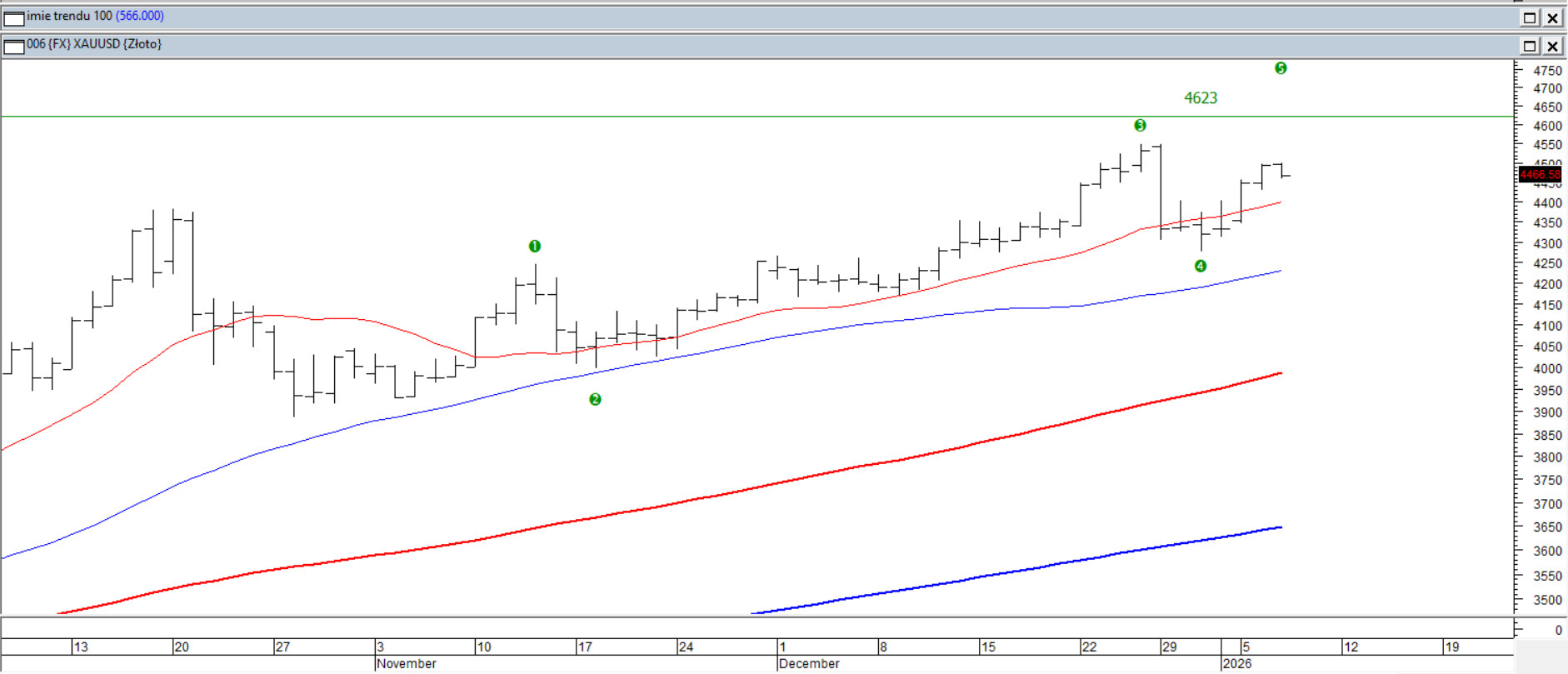The width and height of the screenshot is (1568, 674).
Task: Close the XAUUSD Złoto chart pane
Action: (x=1553, y=46)
